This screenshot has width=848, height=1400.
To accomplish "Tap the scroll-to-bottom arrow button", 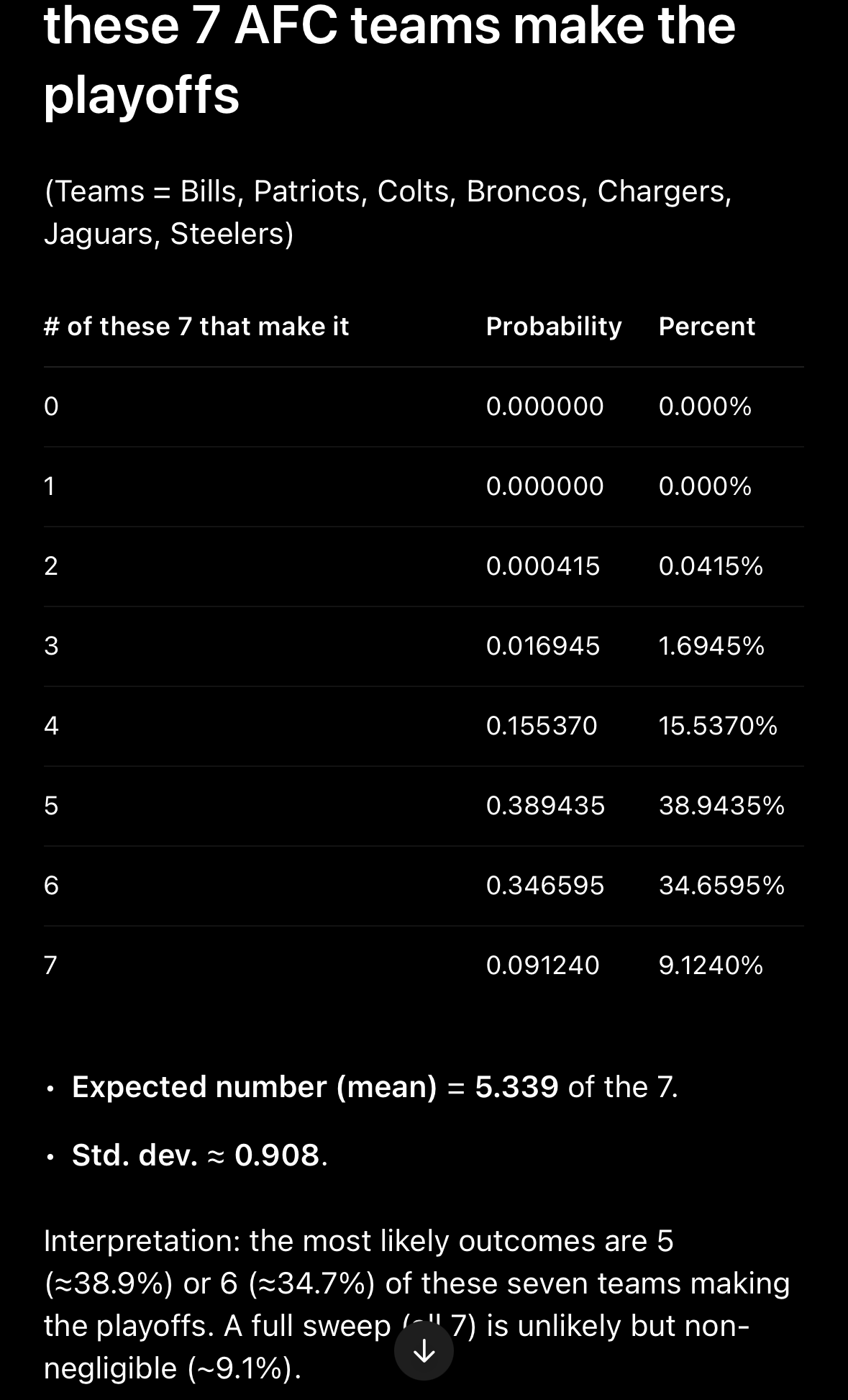I will click(x=424, y=1350).
